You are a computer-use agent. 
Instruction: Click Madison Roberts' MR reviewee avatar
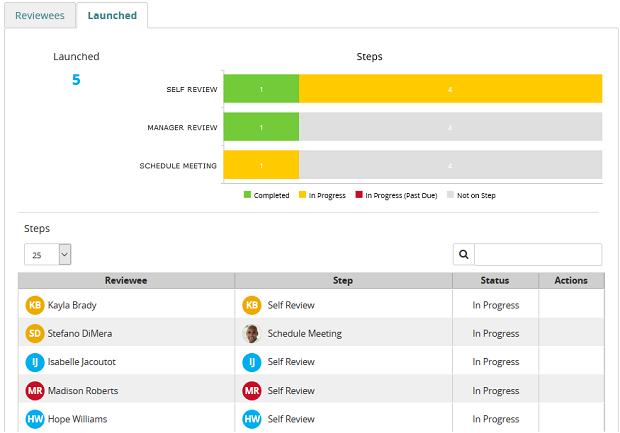[35, 391]
